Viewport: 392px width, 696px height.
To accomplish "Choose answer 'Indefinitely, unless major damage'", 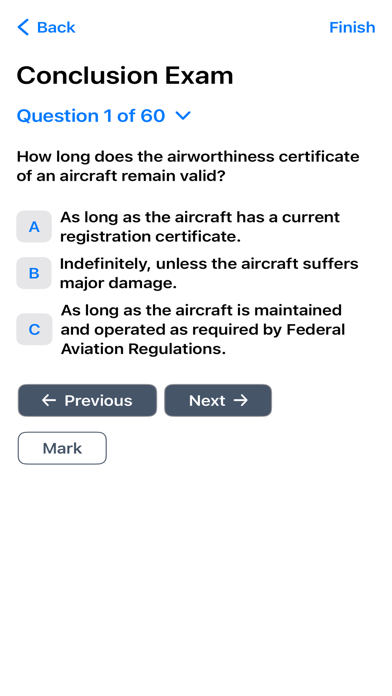I will point(209,273).
